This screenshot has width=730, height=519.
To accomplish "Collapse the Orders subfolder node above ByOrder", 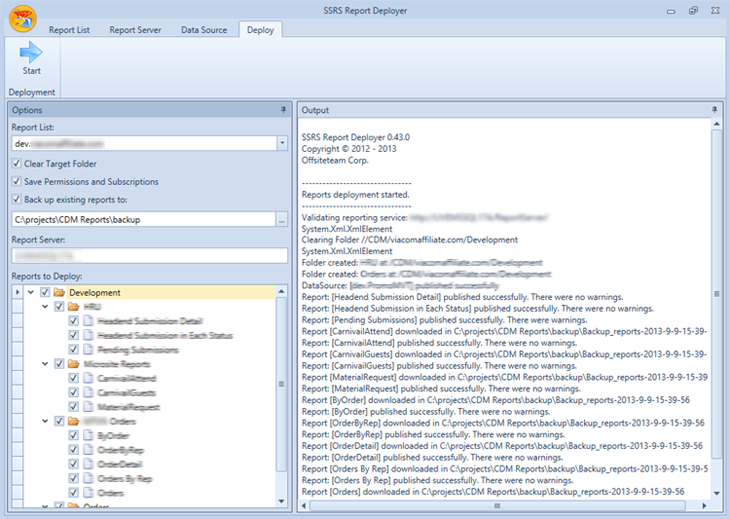I will (x=45, y=421).
